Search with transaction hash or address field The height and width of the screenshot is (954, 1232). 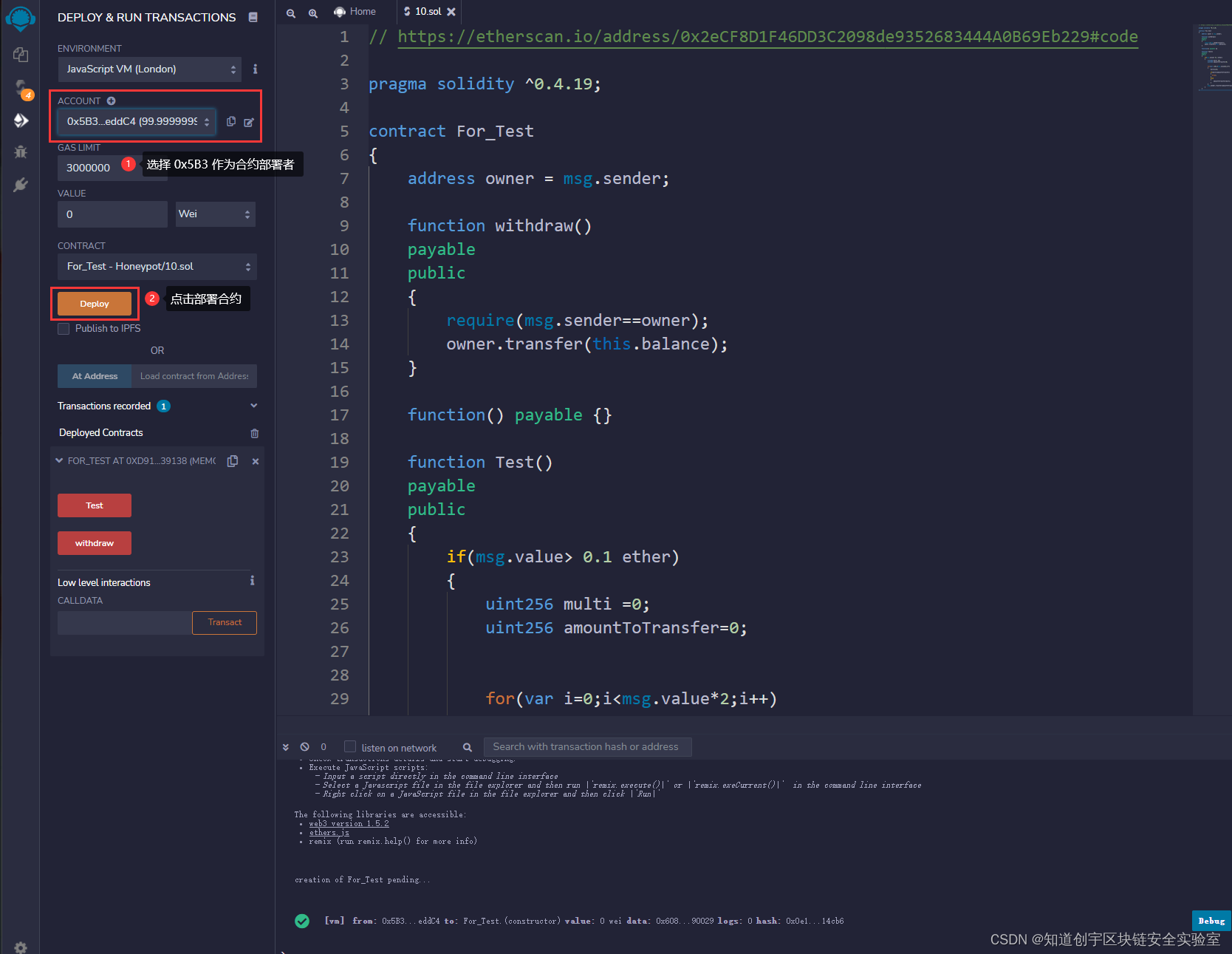click(x=587, y=747)
